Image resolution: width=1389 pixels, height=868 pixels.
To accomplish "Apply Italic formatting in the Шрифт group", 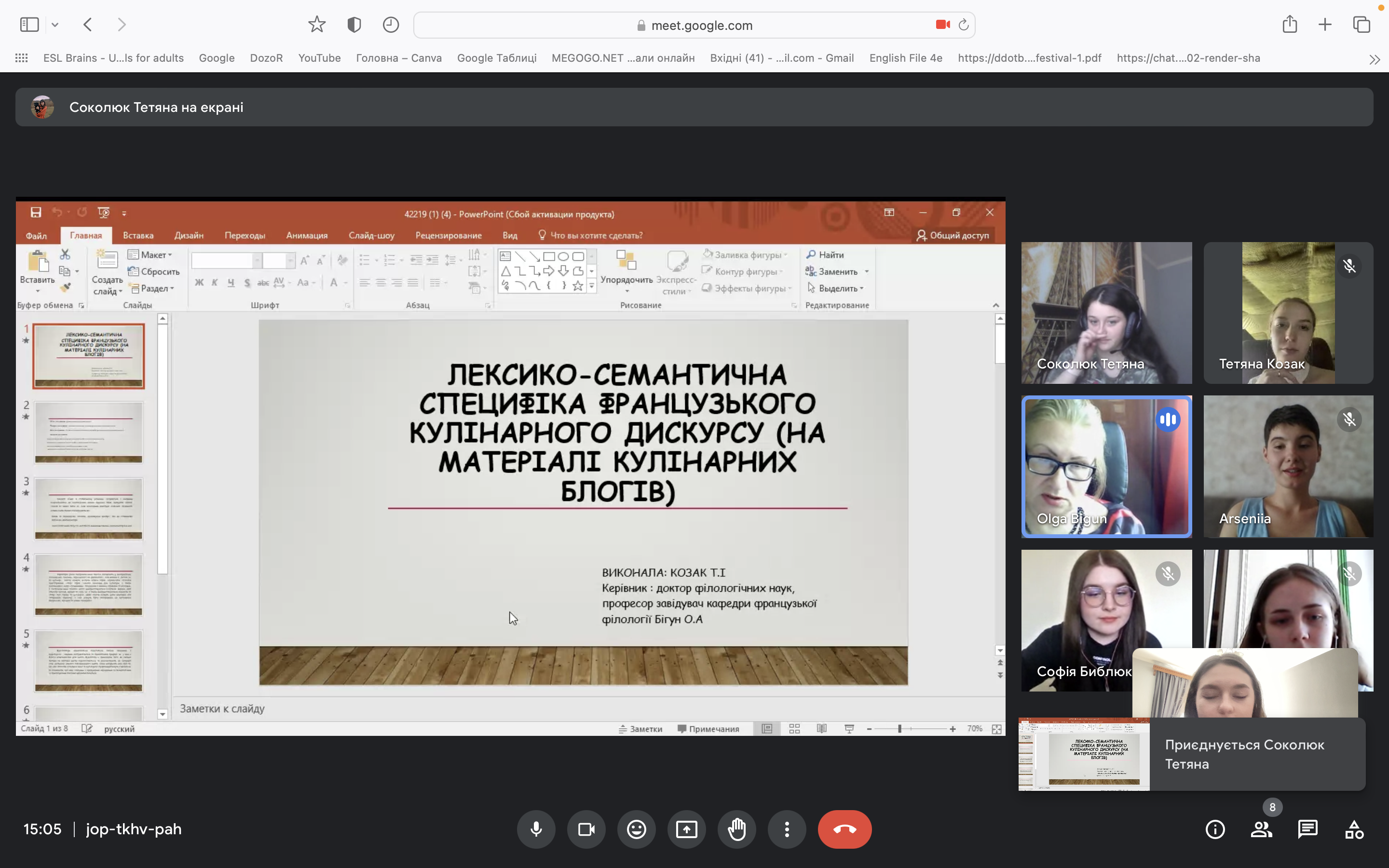I will tap(215, 283).
